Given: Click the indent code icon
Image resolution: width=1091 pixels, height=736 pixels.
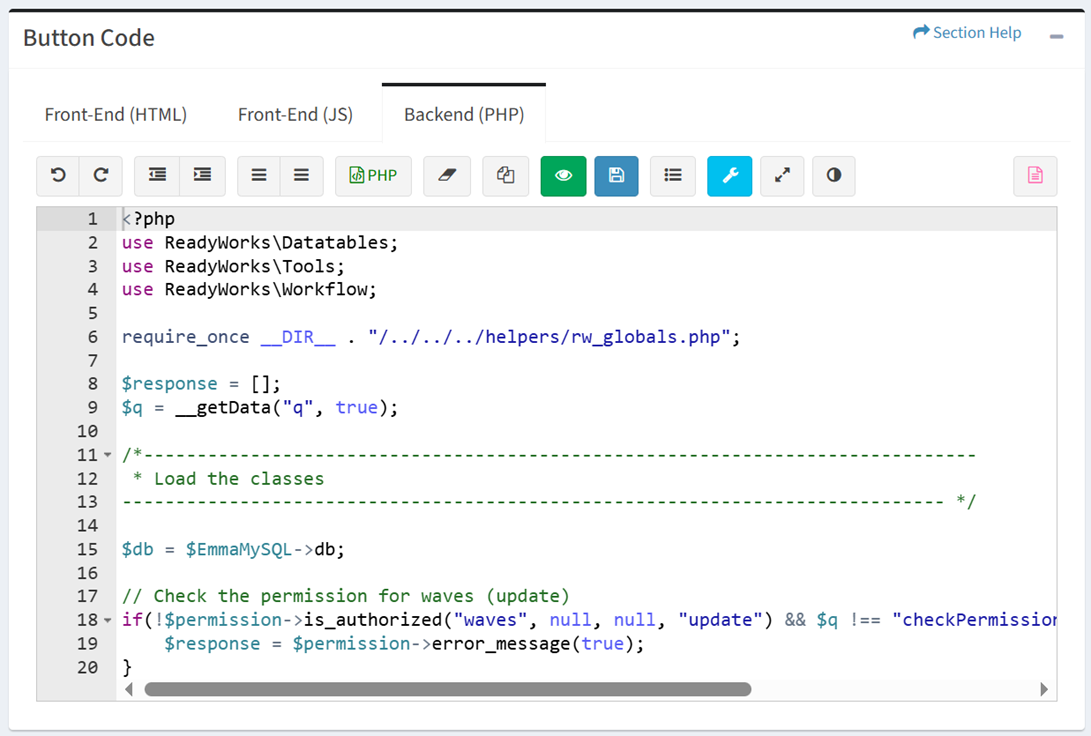Looking at the screenshot, I should pos(202,175).
